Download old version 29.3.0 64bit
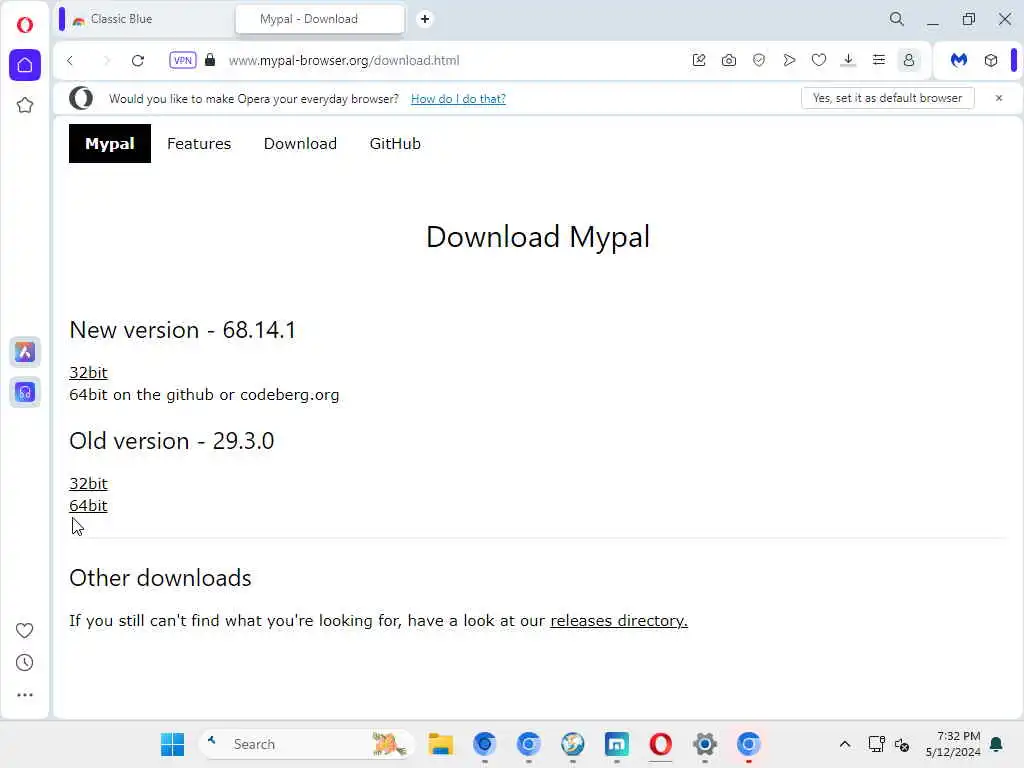 88,505
